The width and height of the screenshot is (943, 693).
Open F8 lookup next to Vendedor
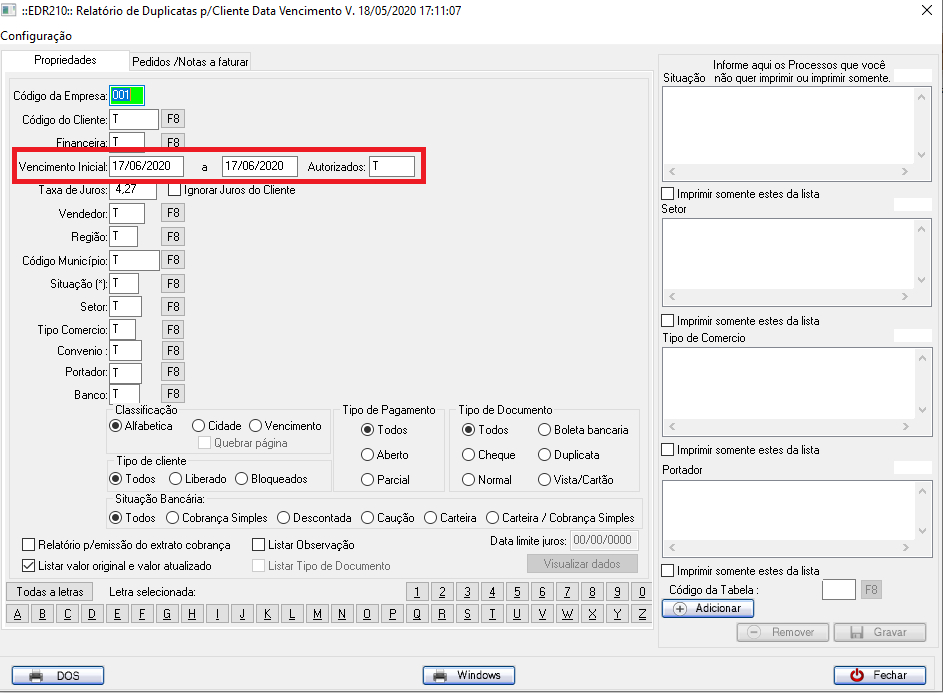click(x=173, y=213)
